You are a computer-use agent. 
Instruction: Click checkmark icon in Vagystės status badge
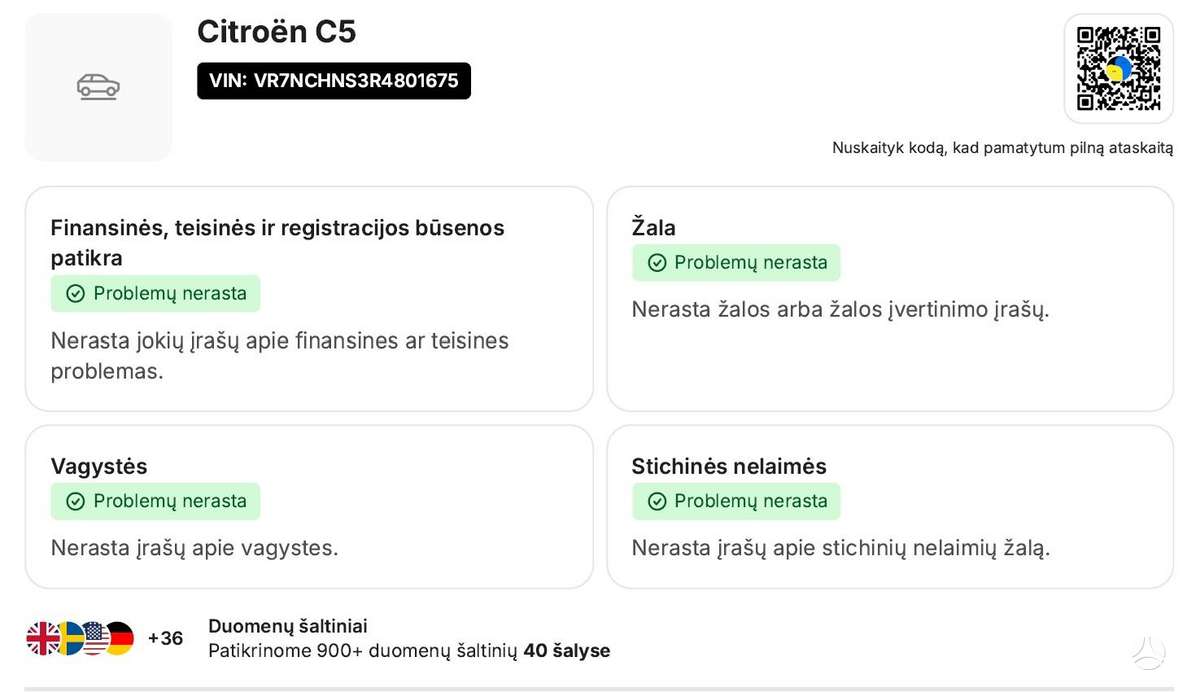[x=76, y=502]
